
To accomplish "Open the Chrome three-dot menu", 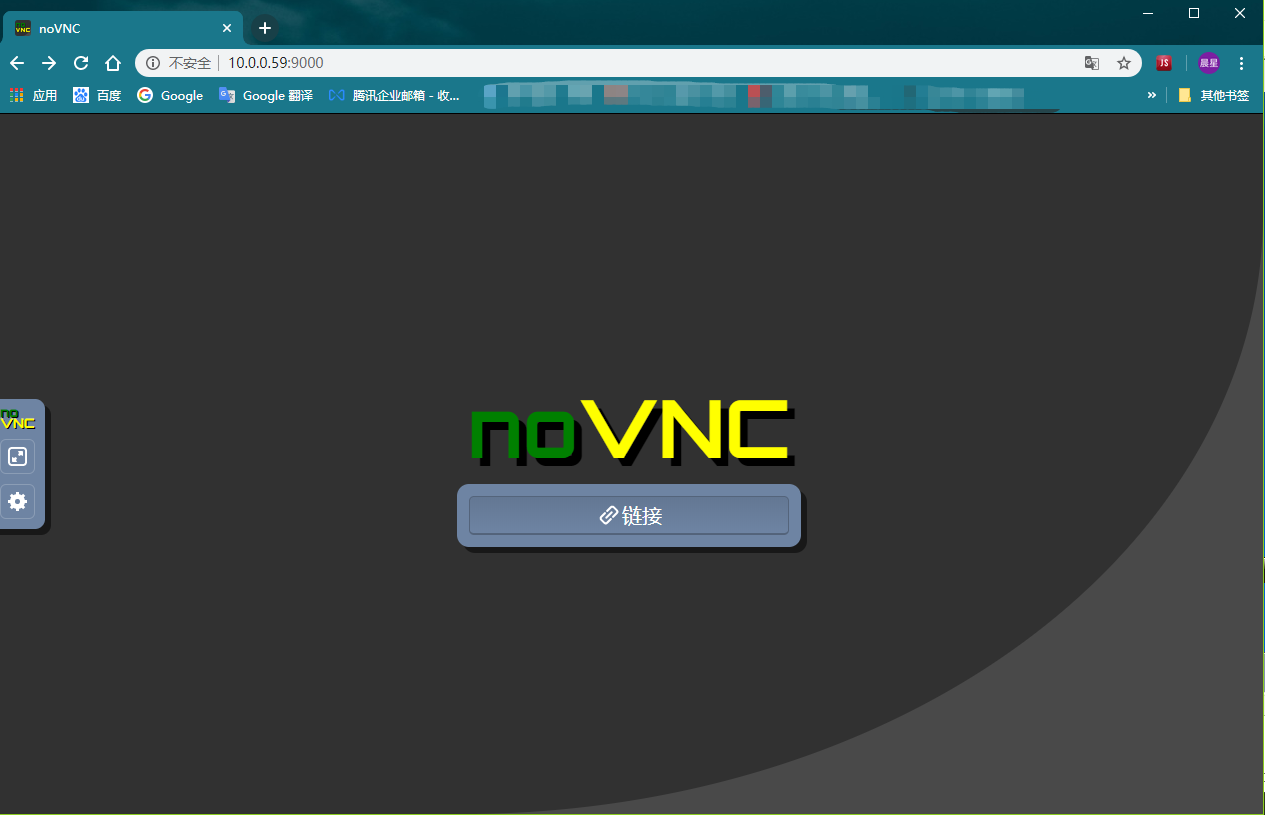I will [x=1242, y=63].
